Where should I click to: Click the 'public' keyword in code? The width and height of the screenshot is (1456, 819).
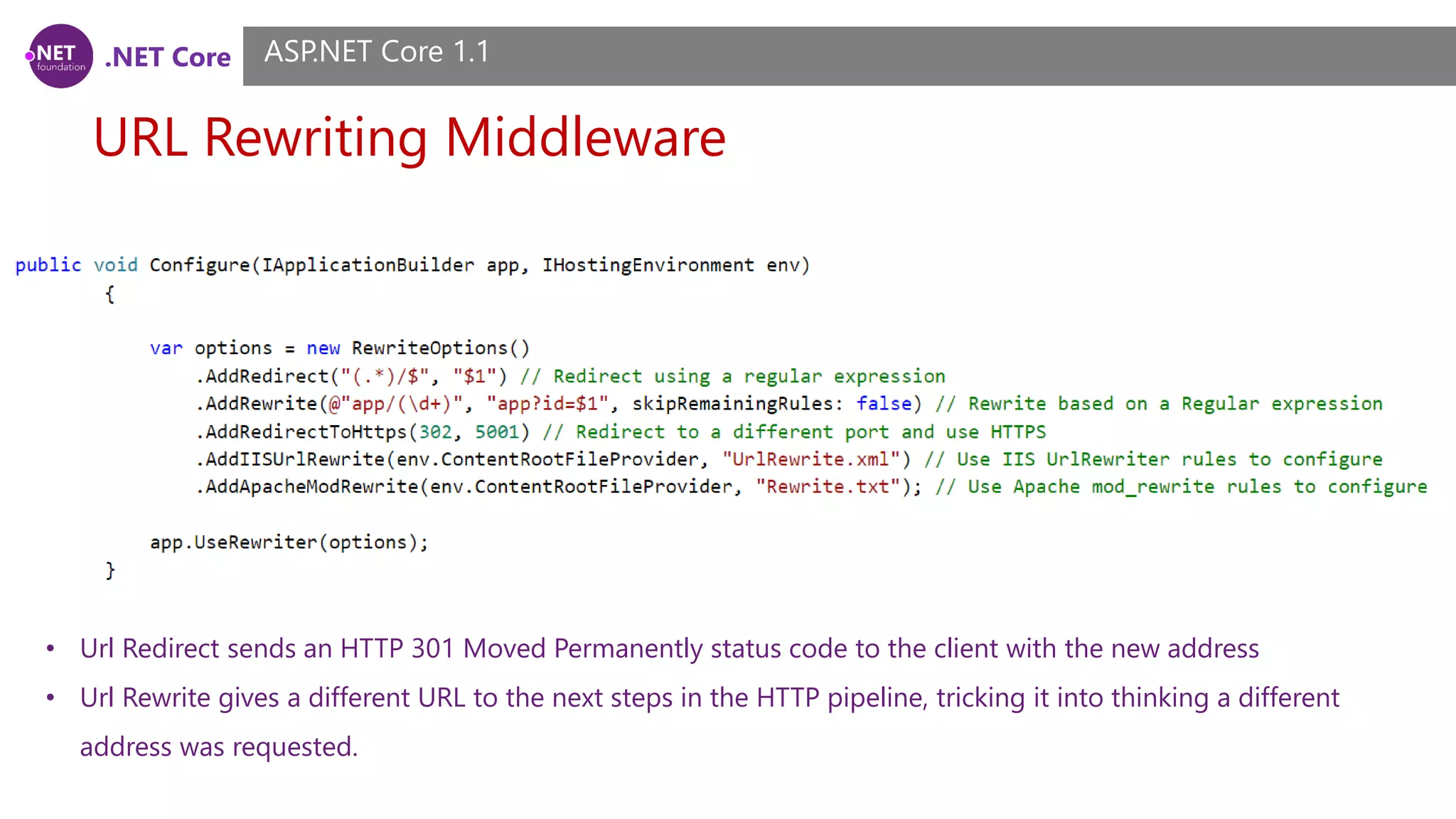(48, 265)
